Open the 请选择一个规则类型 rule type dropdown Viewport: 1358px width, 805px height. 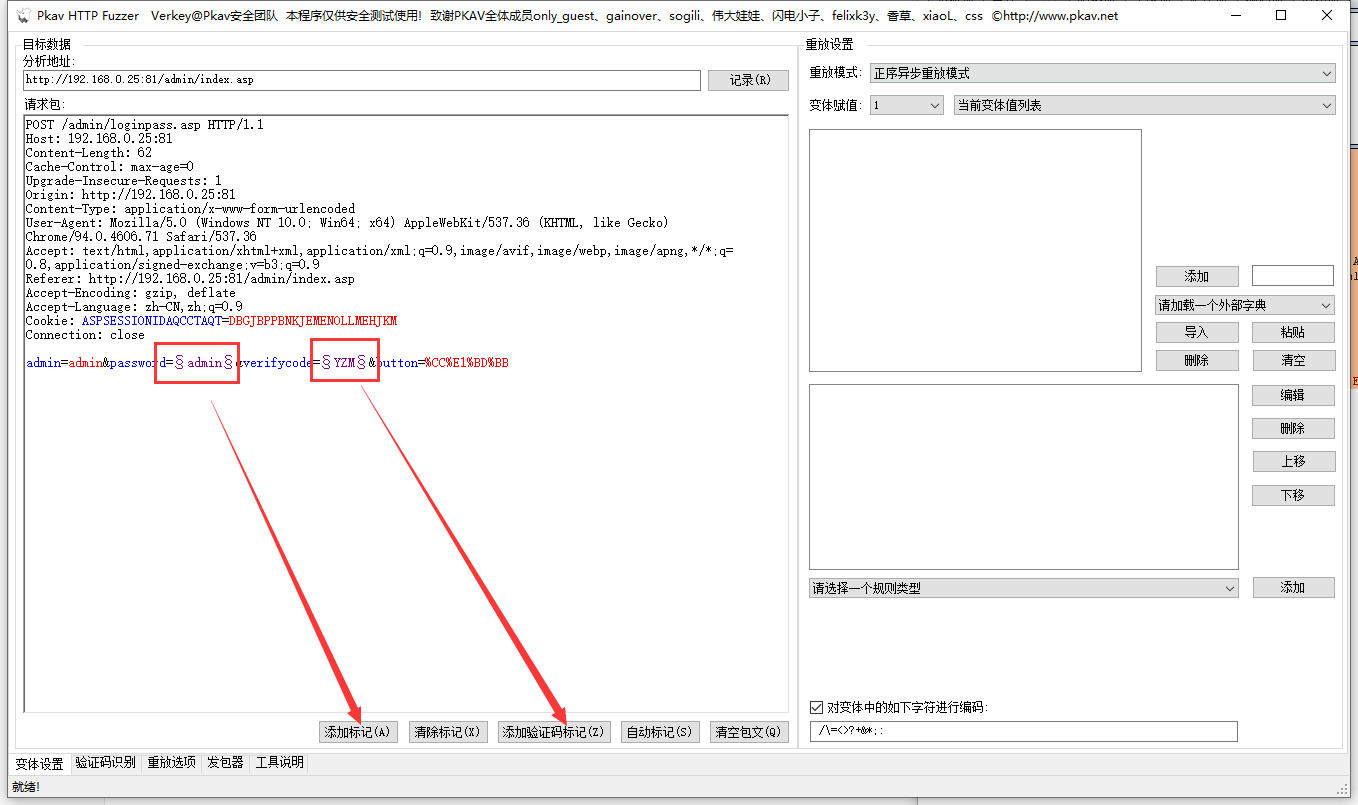click(1023, 587)
